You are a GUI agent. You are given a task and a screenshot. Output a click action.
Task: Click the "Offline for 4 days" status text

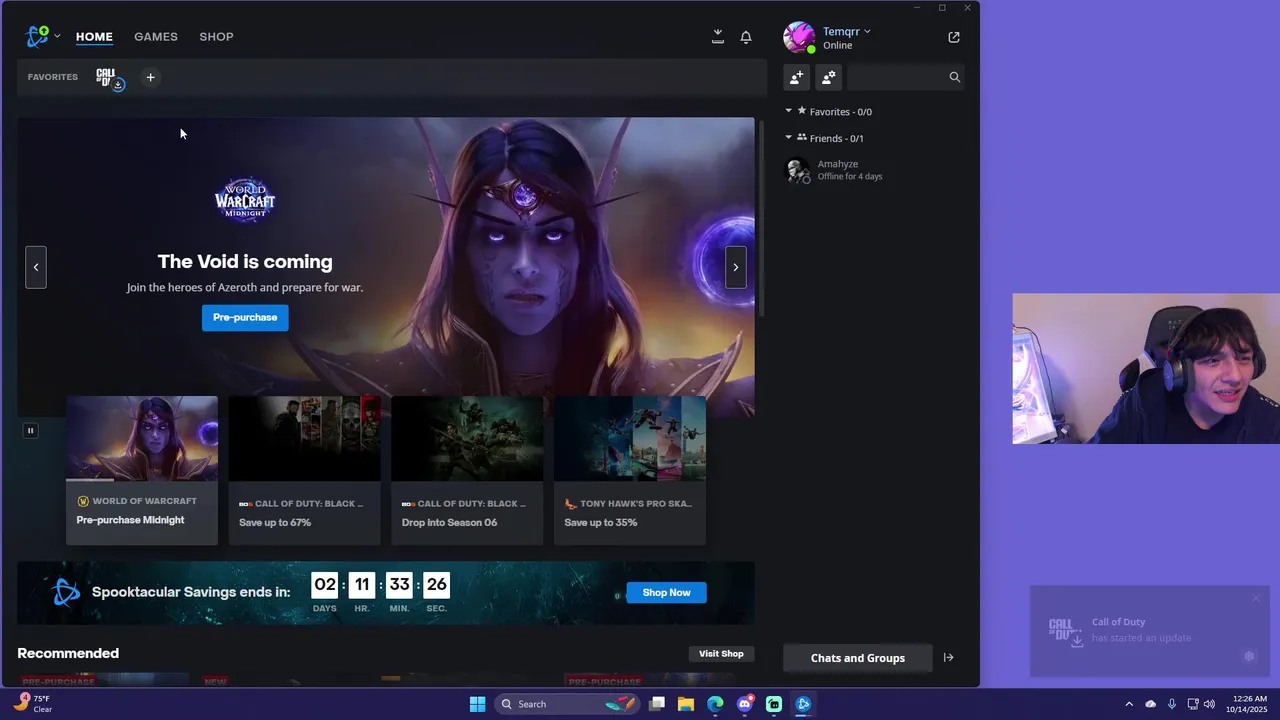tap(850, 177)
